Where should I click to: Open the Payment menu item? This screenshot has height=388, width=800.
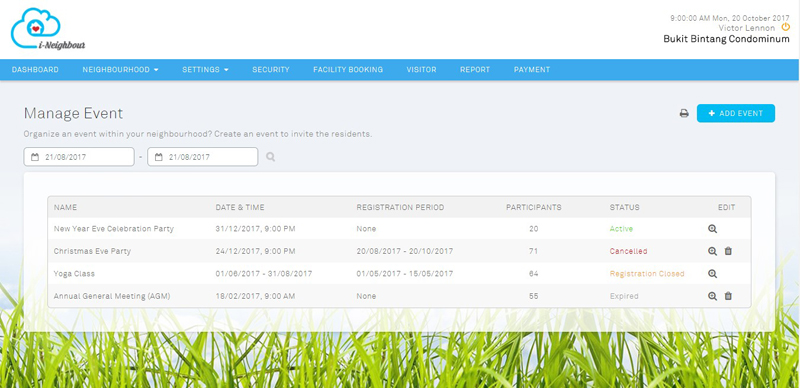(x=532, y=70)
